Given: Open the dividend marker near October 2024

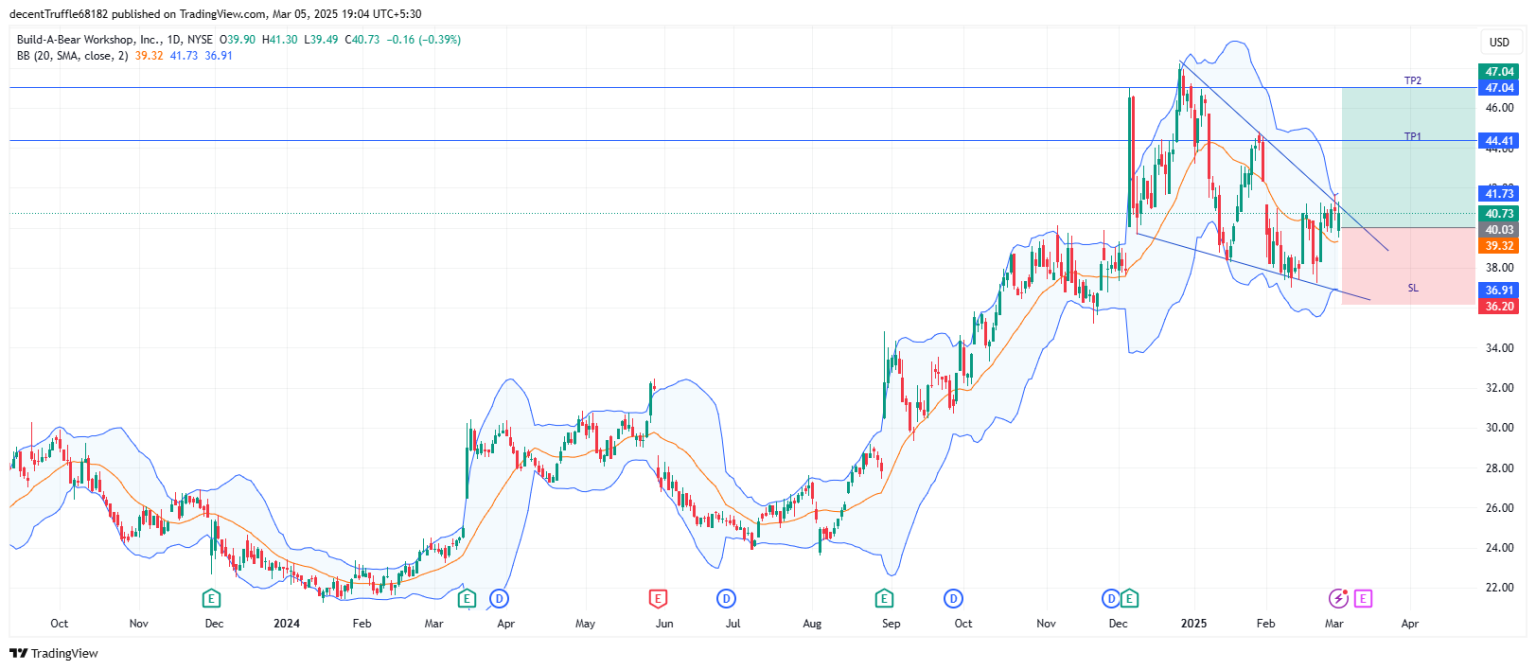Looking at the screenshot, I should click(x=954, y=598).
